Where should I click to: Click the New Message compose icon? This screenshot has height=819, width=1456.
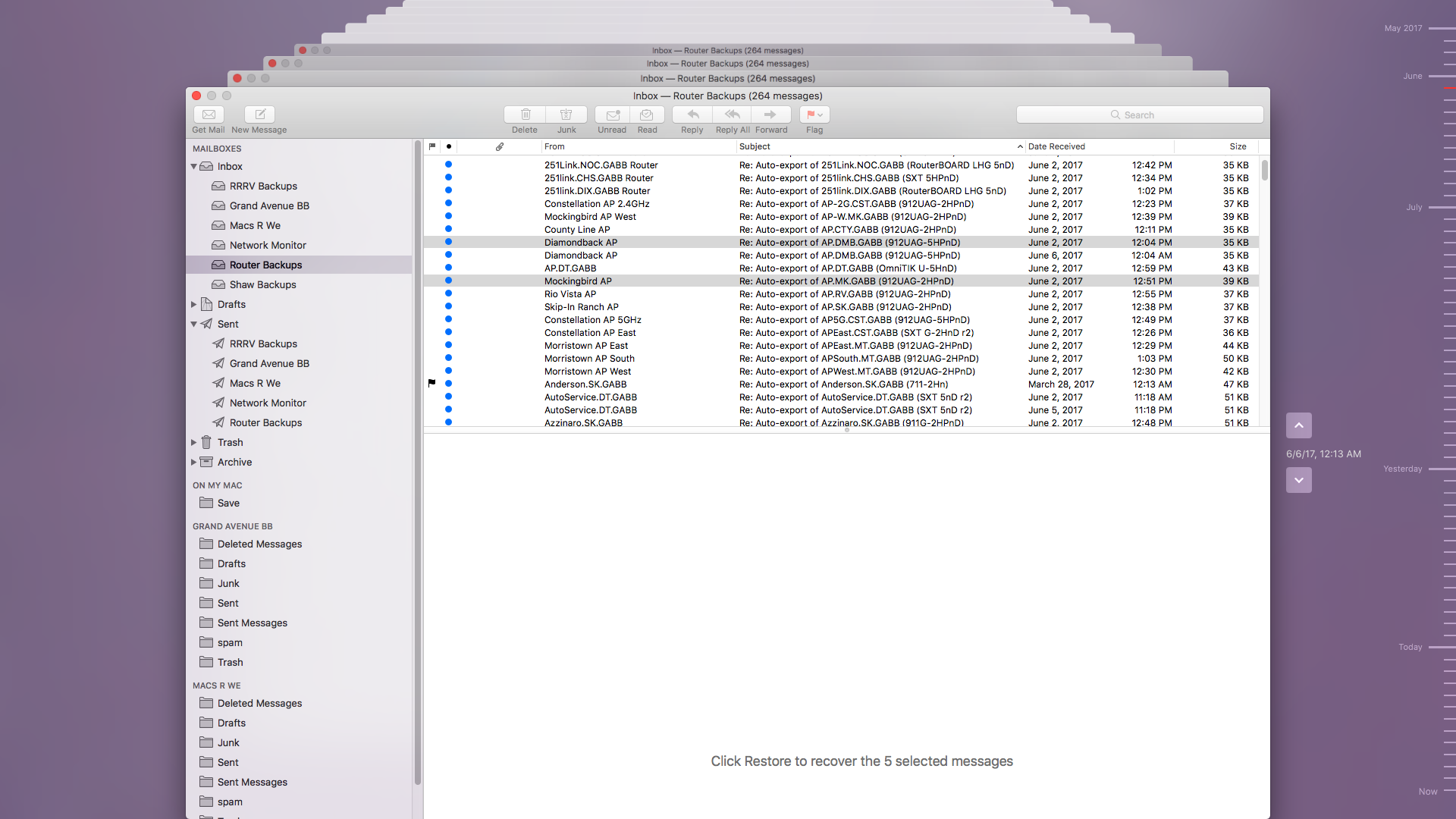click(259, 115)
